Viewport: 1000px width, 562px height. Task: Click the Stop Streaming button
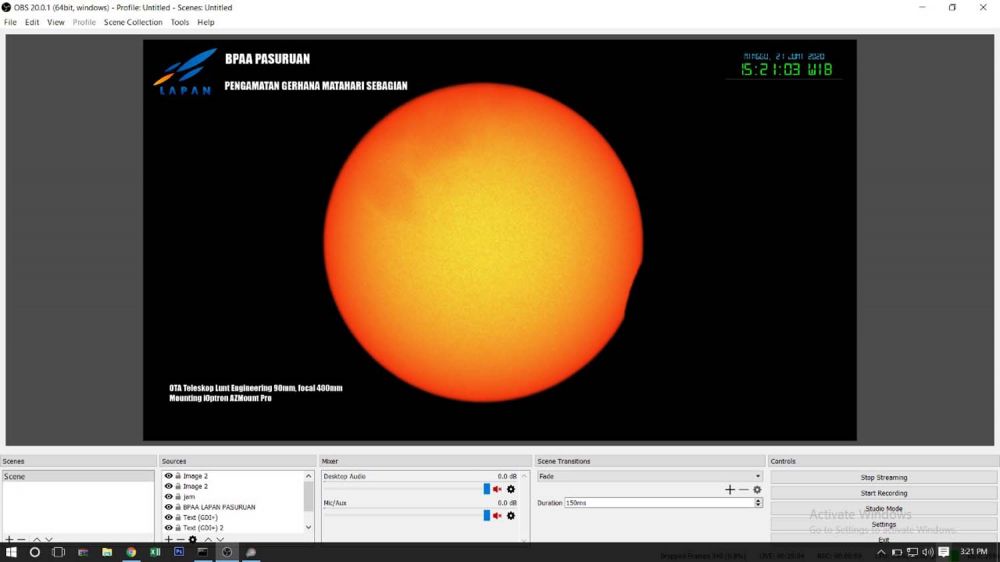coord(884,478)
